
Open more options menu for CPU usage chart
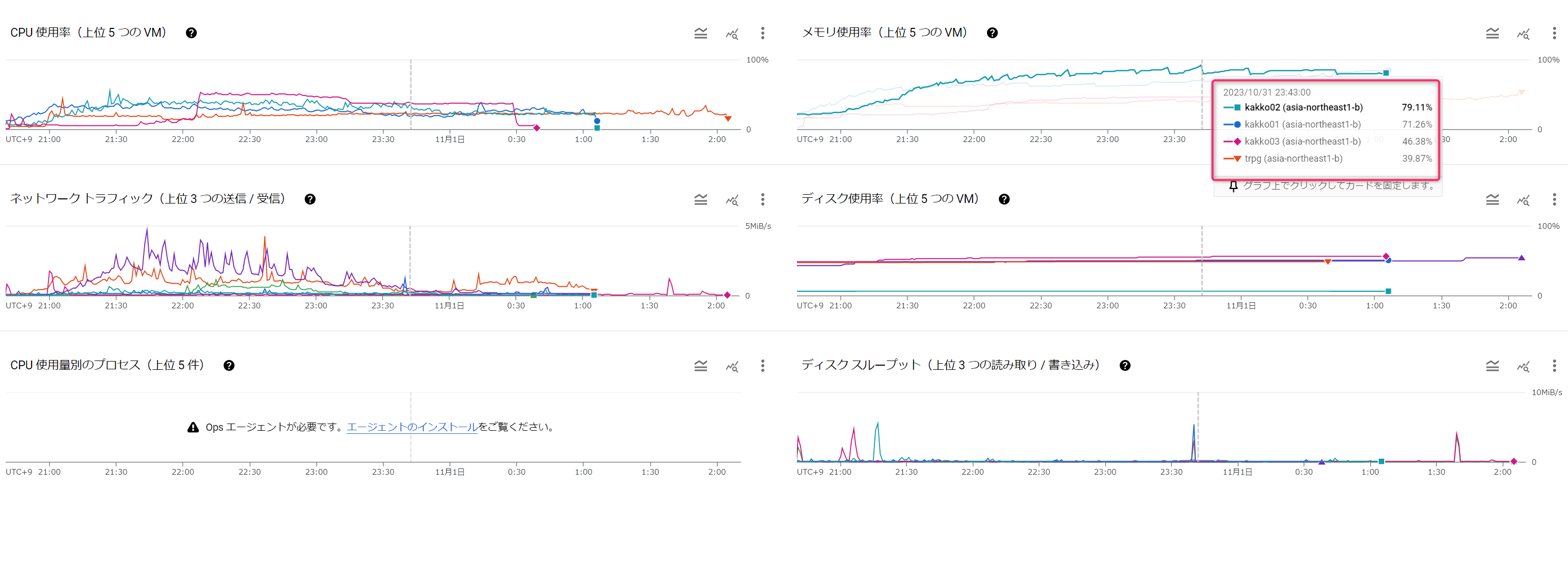coord(763,33)
